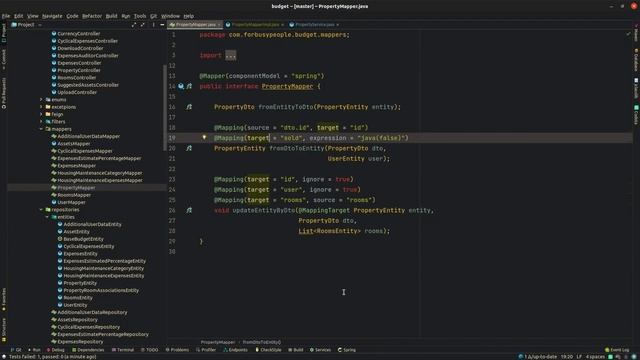
Task: Expand the feign folder in project tree
Action: pos(41,114)
